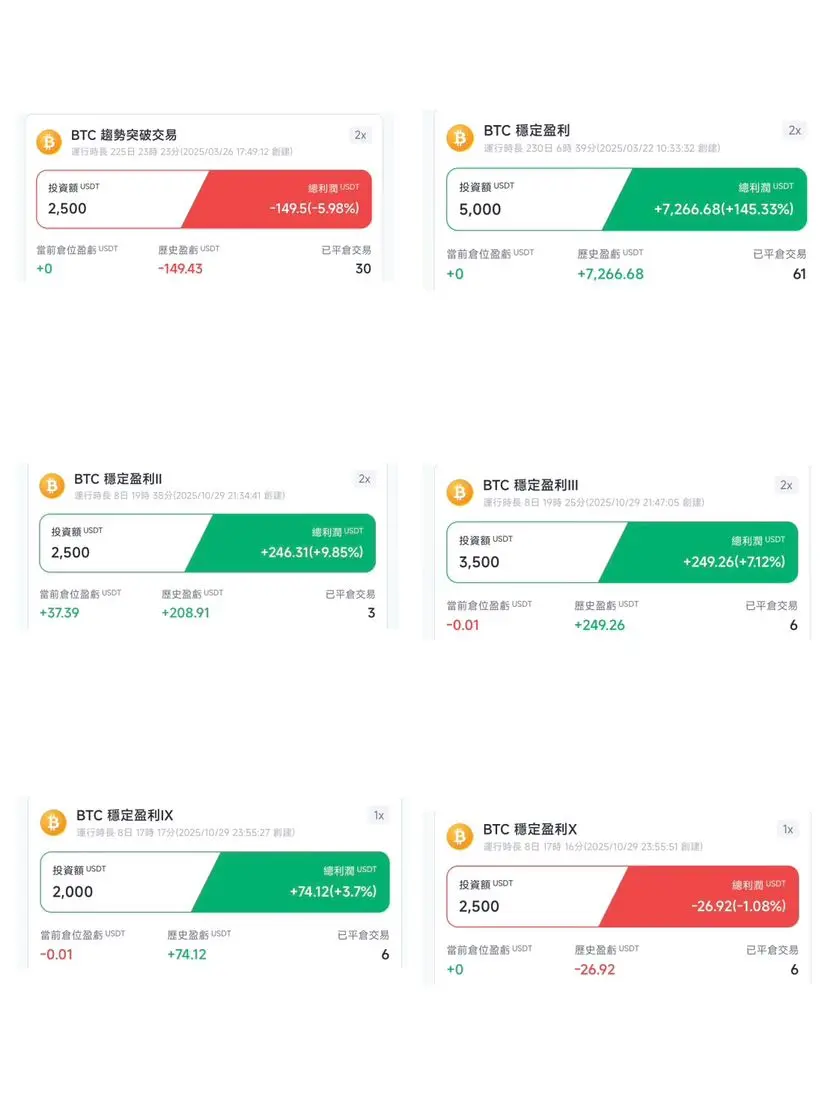The width and height of the screenshot is (828, 1099).
Task: Click 1x leverage badge on 穩定盈利X card
Action: click(788, 829)
